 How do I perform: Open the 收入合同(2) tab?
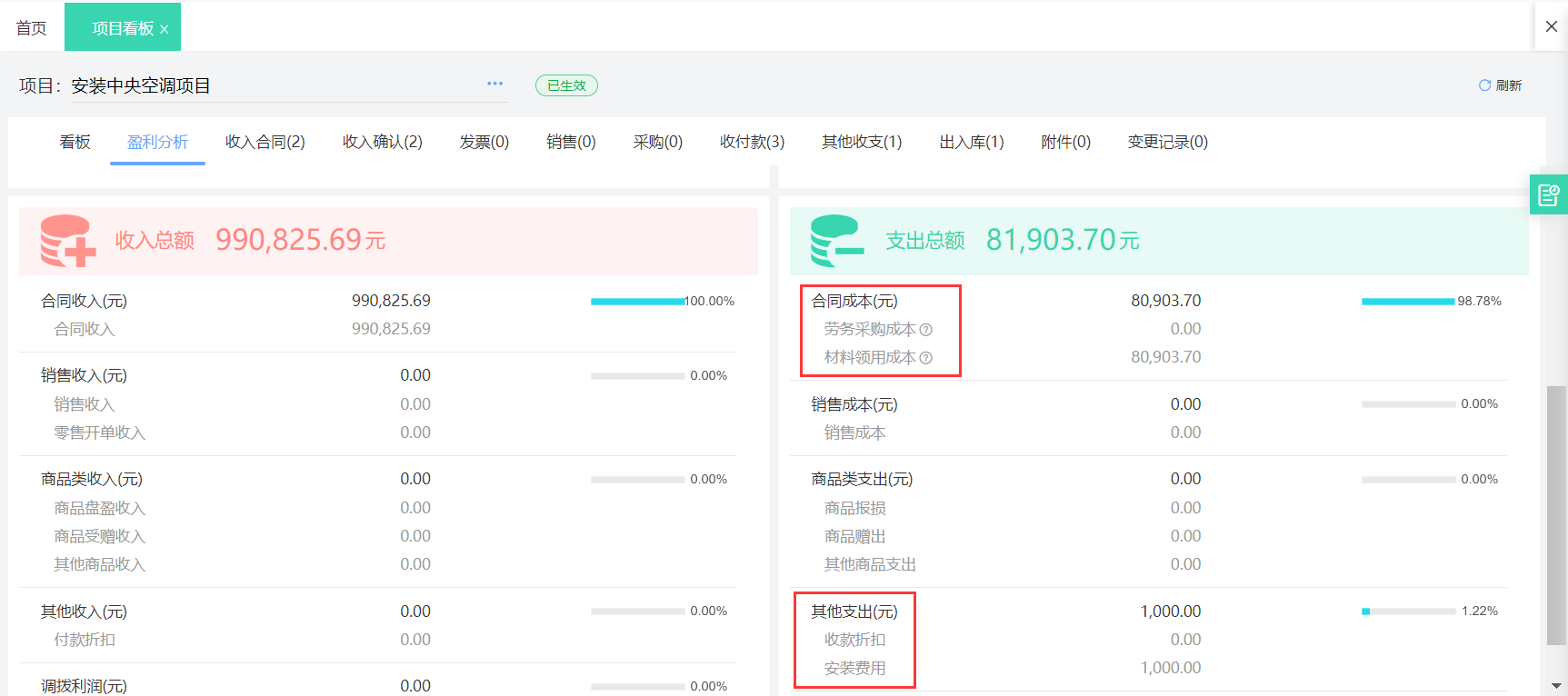(265, 142)
